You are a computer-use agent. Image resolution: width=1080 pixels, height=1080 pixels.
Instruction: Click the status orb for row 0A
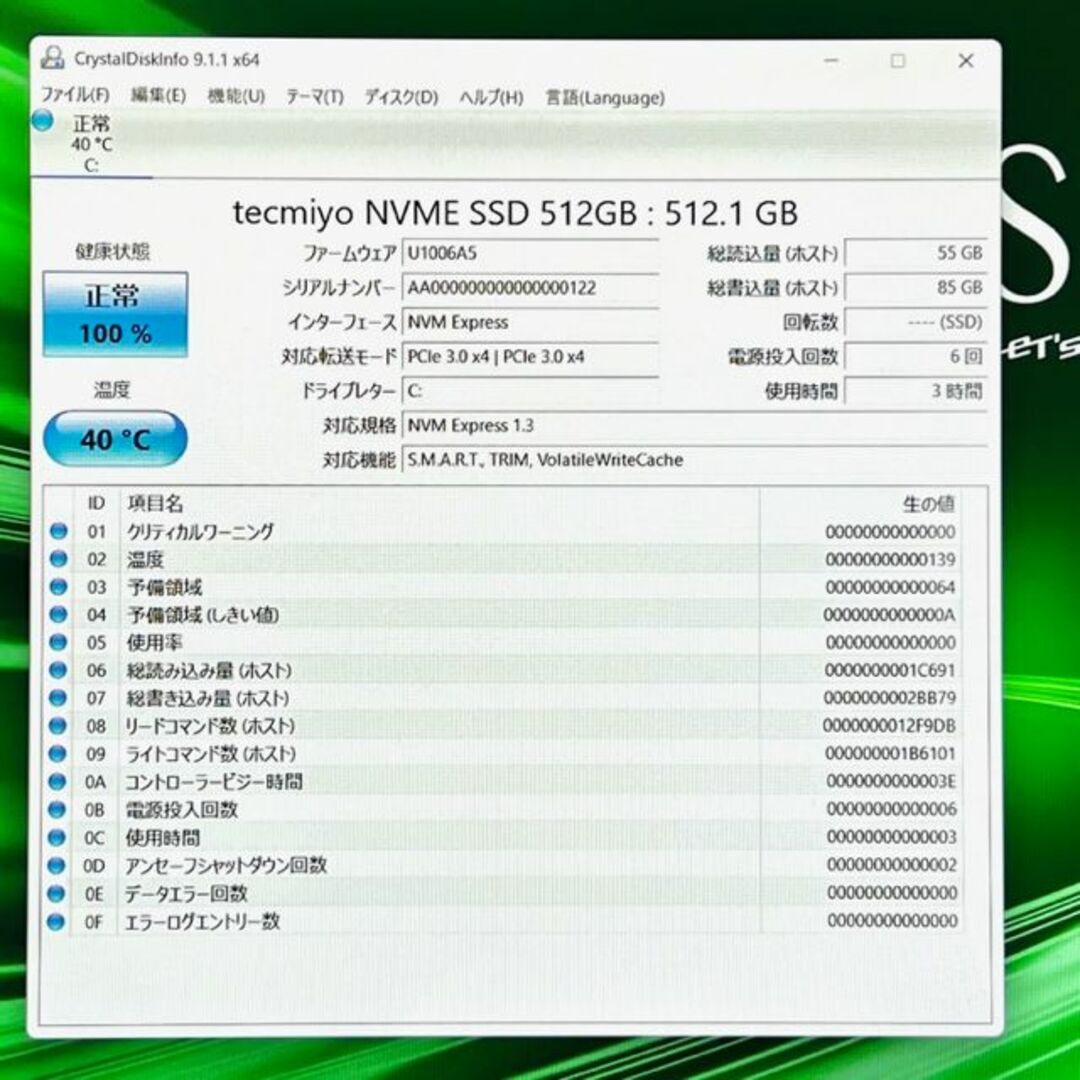pyautogui.click(x=58, y=782)
